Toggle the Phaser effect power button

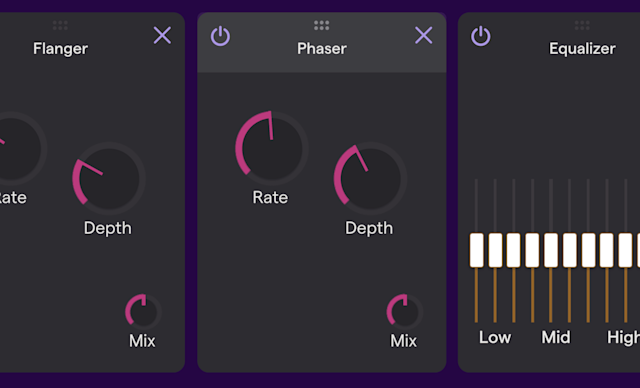(220, 36)
